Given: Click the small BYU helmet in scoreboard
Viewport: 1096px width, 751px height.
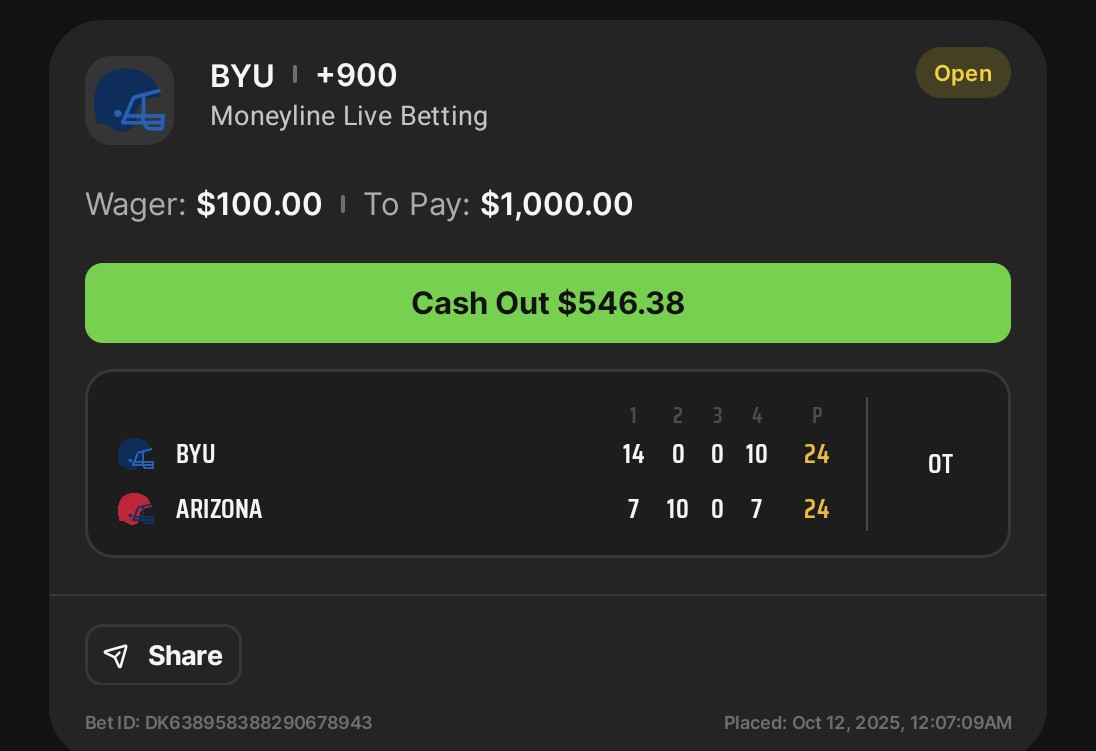Looking at the screenshot, I should pos(136,455).
